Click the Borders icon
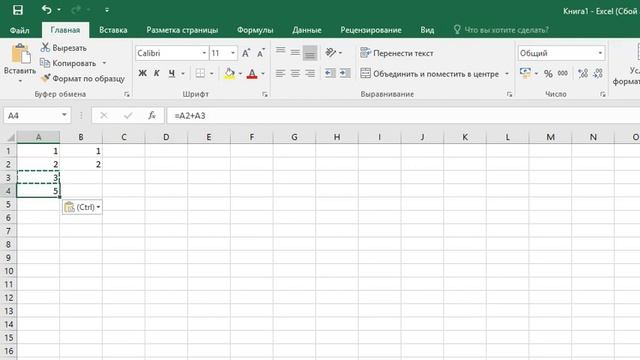Screen dimensions: 640x360 pyautogui.click(x=200, y=73)
